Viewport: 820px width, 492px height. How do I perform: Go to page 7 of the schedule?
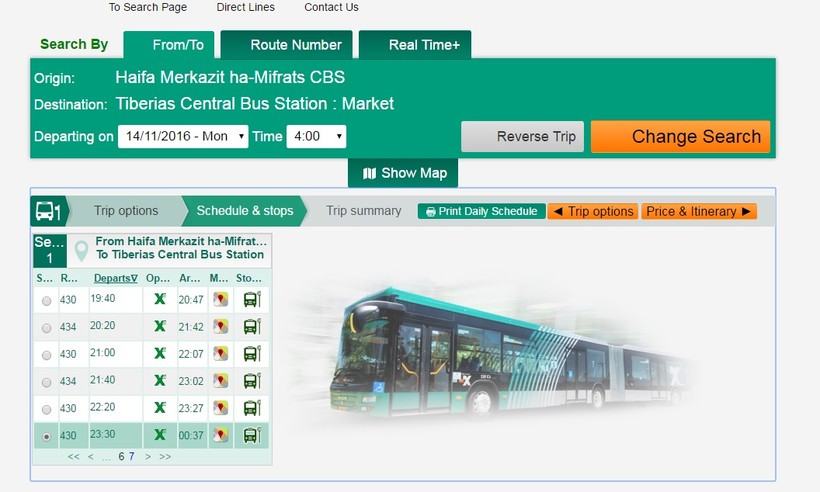131,456
